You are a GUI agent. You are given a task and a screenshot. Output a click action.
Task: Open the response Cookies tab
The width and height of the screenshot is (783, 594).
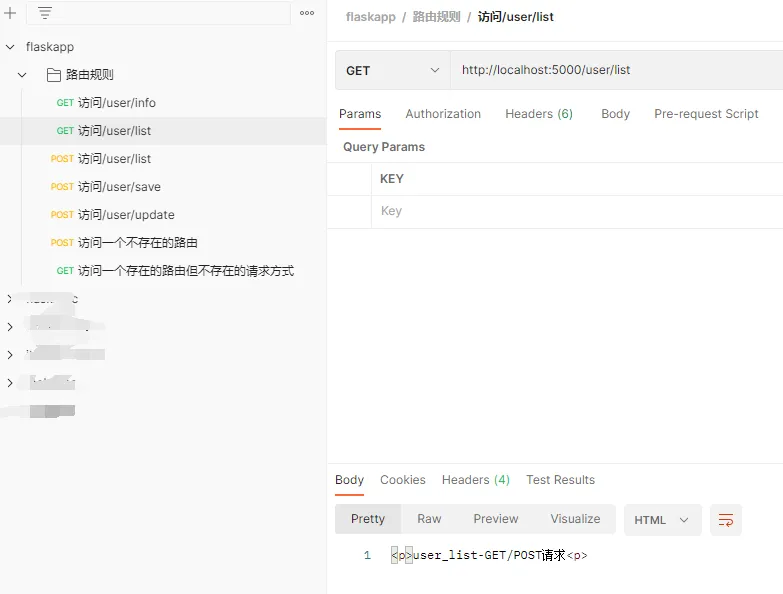(402, 480)
